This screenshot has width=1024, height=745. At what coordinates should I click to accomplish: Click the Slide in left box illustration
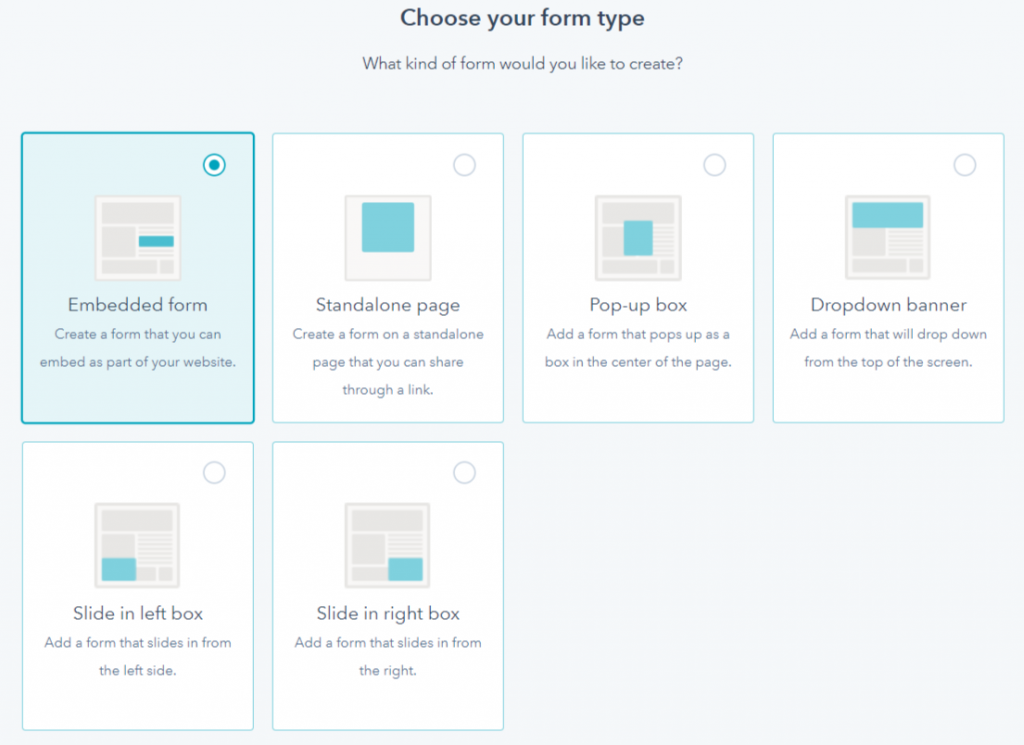tap(137, 545)
